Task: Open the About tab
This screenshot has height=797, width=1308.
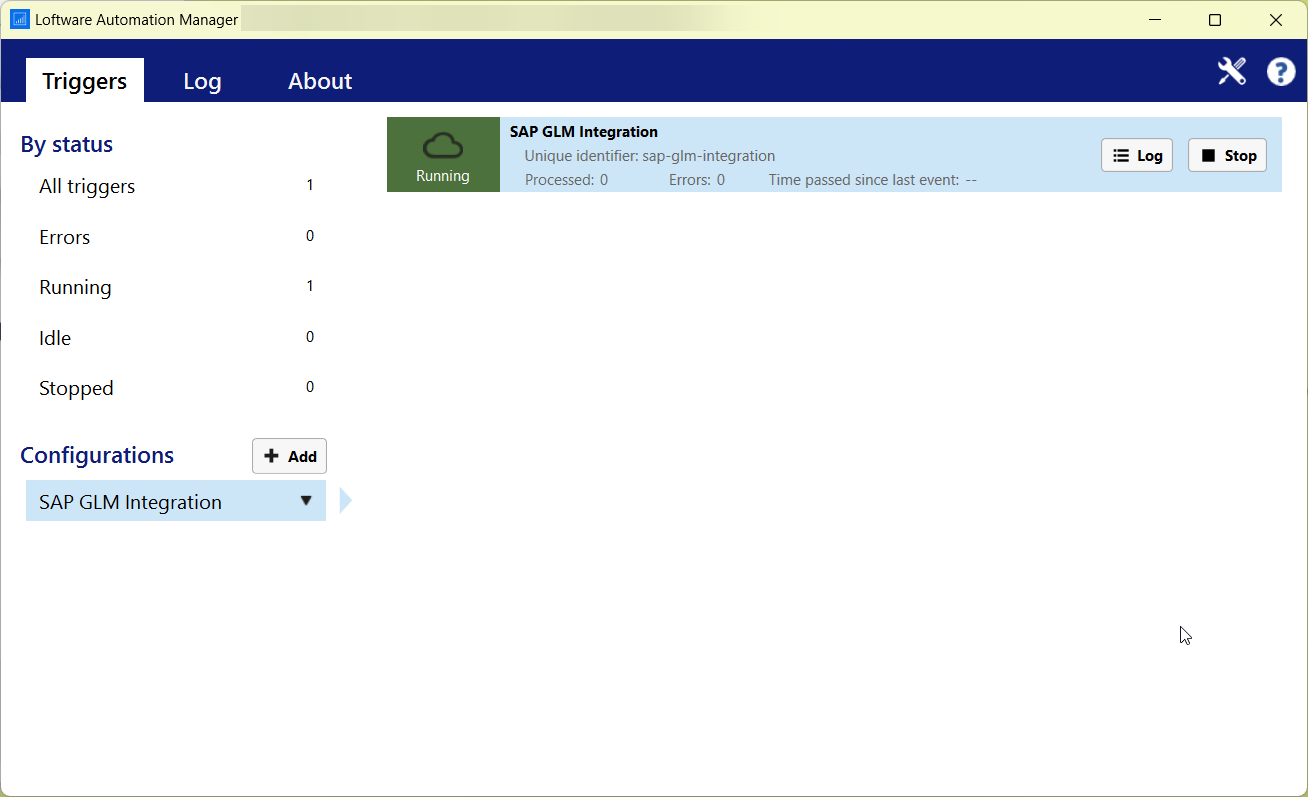Action: coord(319,80)
